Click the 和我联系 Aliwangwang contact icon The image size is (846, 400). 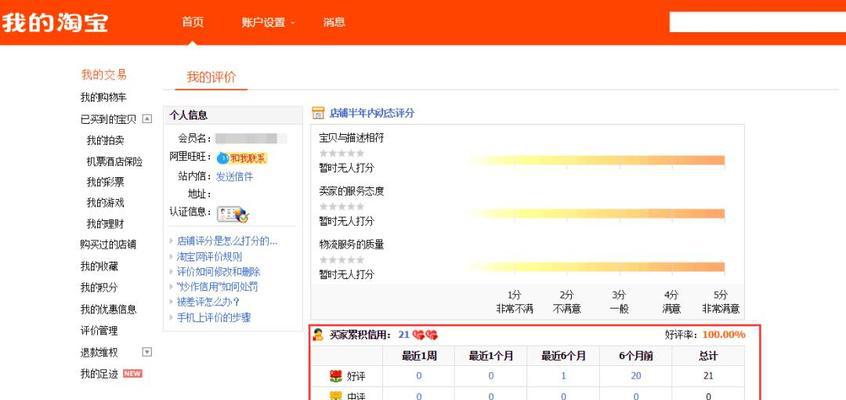tap(242, 158)
